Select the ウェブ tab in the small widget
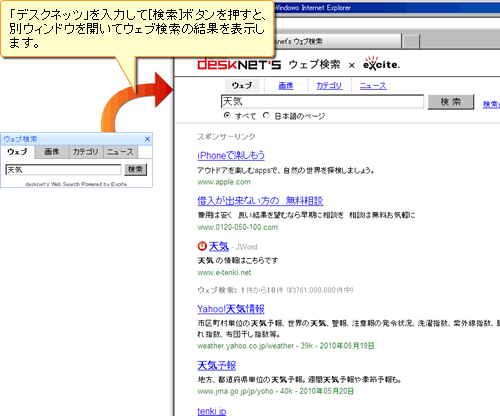The width and height of the screenshot is (500, 416). pos(17,152)
